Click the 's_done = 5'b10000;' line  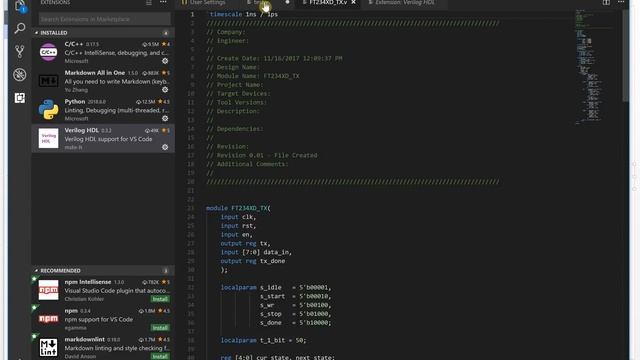[296, 323]
